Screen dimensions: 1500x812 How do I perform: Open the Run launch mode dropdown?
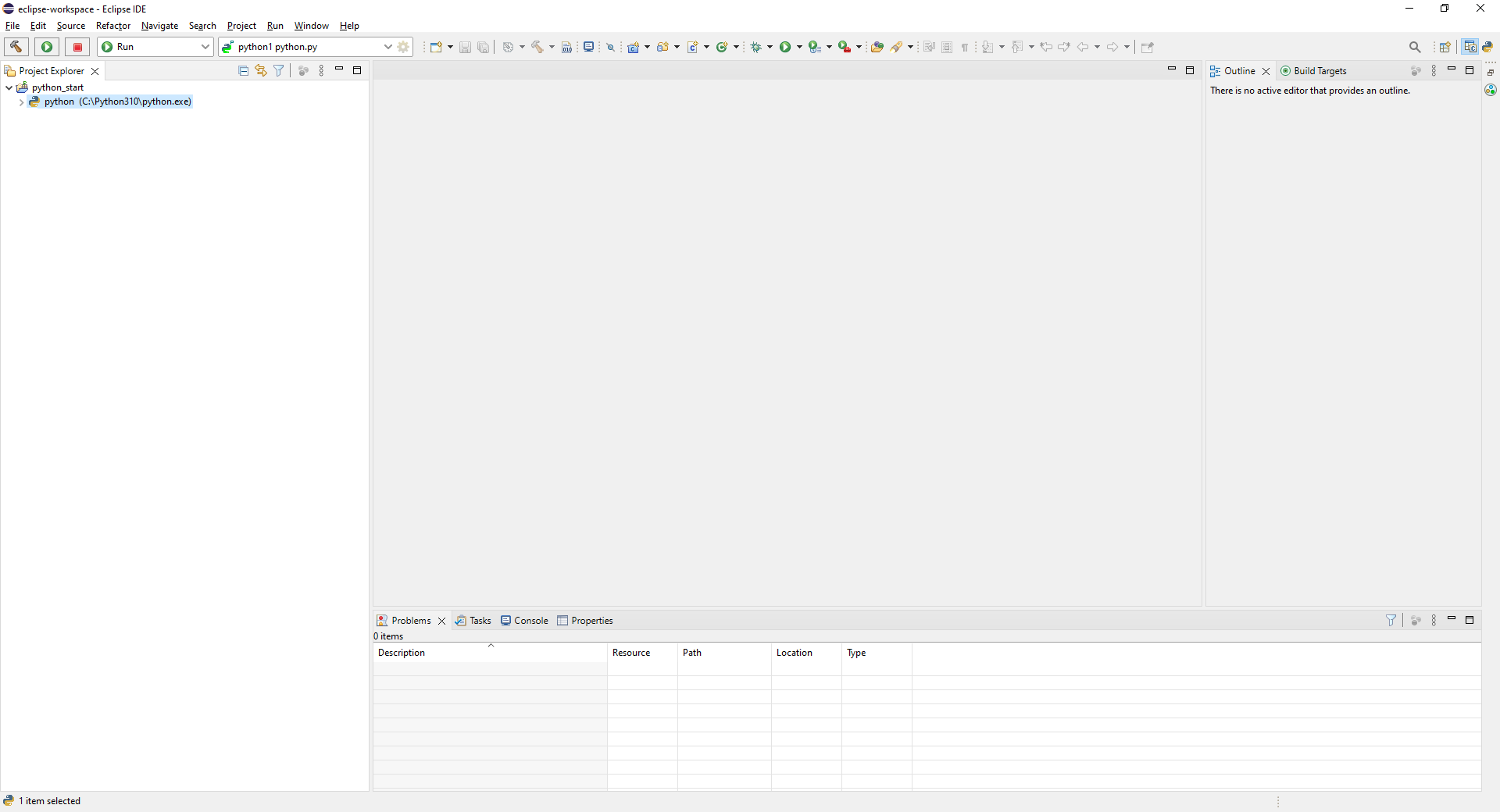pyautogui.click(x=205, y=47)
